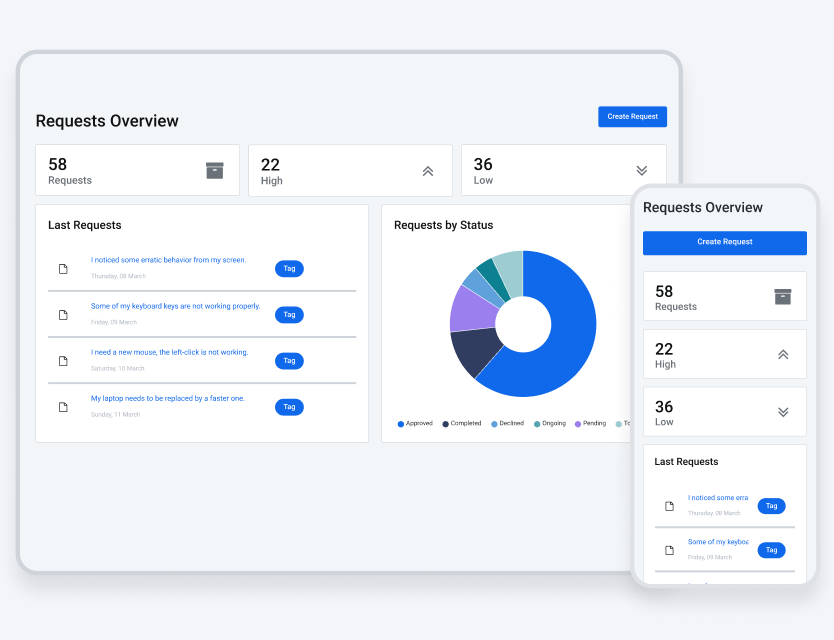Toggle the Pending legend item under the chart

pyautogui.click(x=590, y=423)
